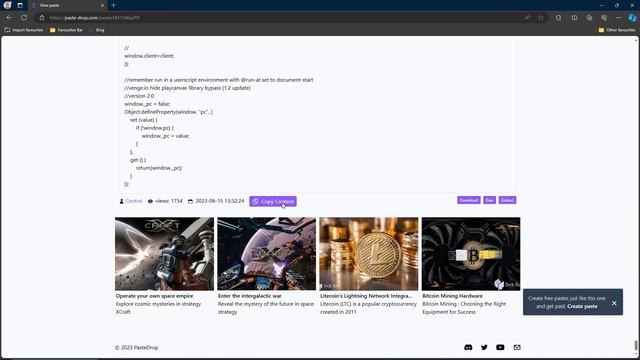This screenshot has height=360, width=640.
Task: Click the 'views: 1754' text
Action: (x=169, y=201)
